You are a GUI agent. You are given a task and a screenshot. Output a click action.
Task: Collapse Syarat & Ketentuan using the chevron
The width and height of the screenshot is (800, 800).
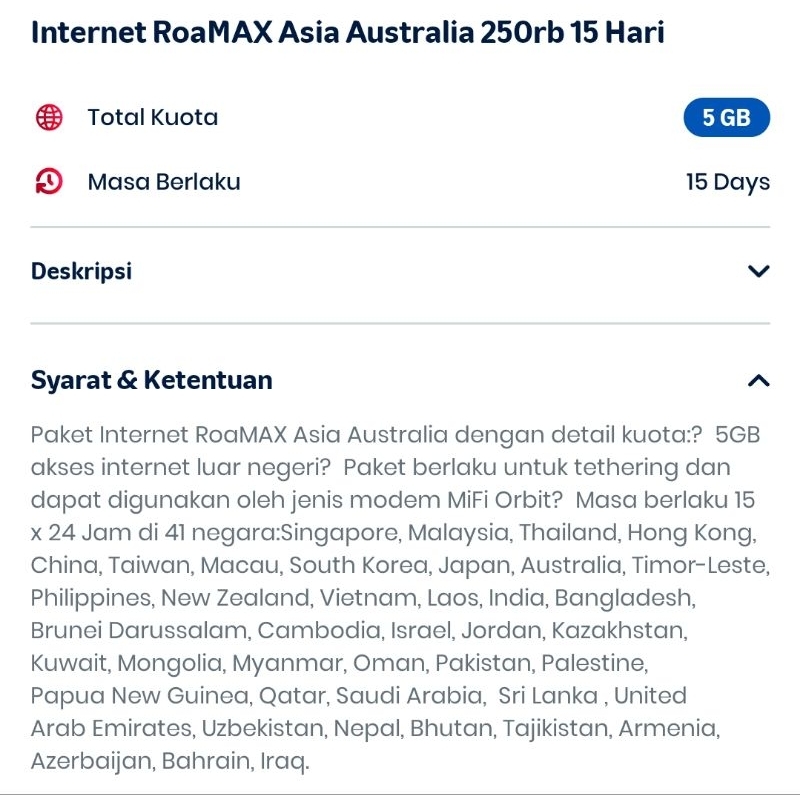tap(759, 380)
